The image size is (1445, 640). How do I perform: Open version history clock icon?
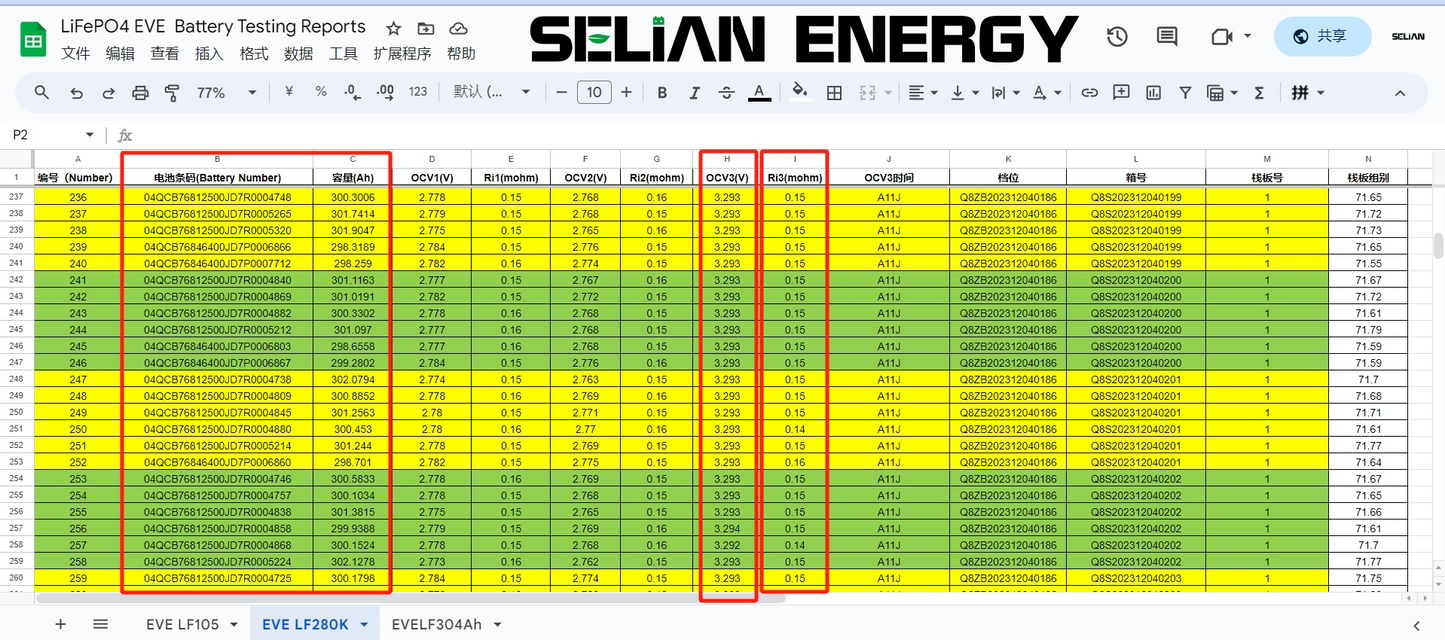[x=1117, y=37]
